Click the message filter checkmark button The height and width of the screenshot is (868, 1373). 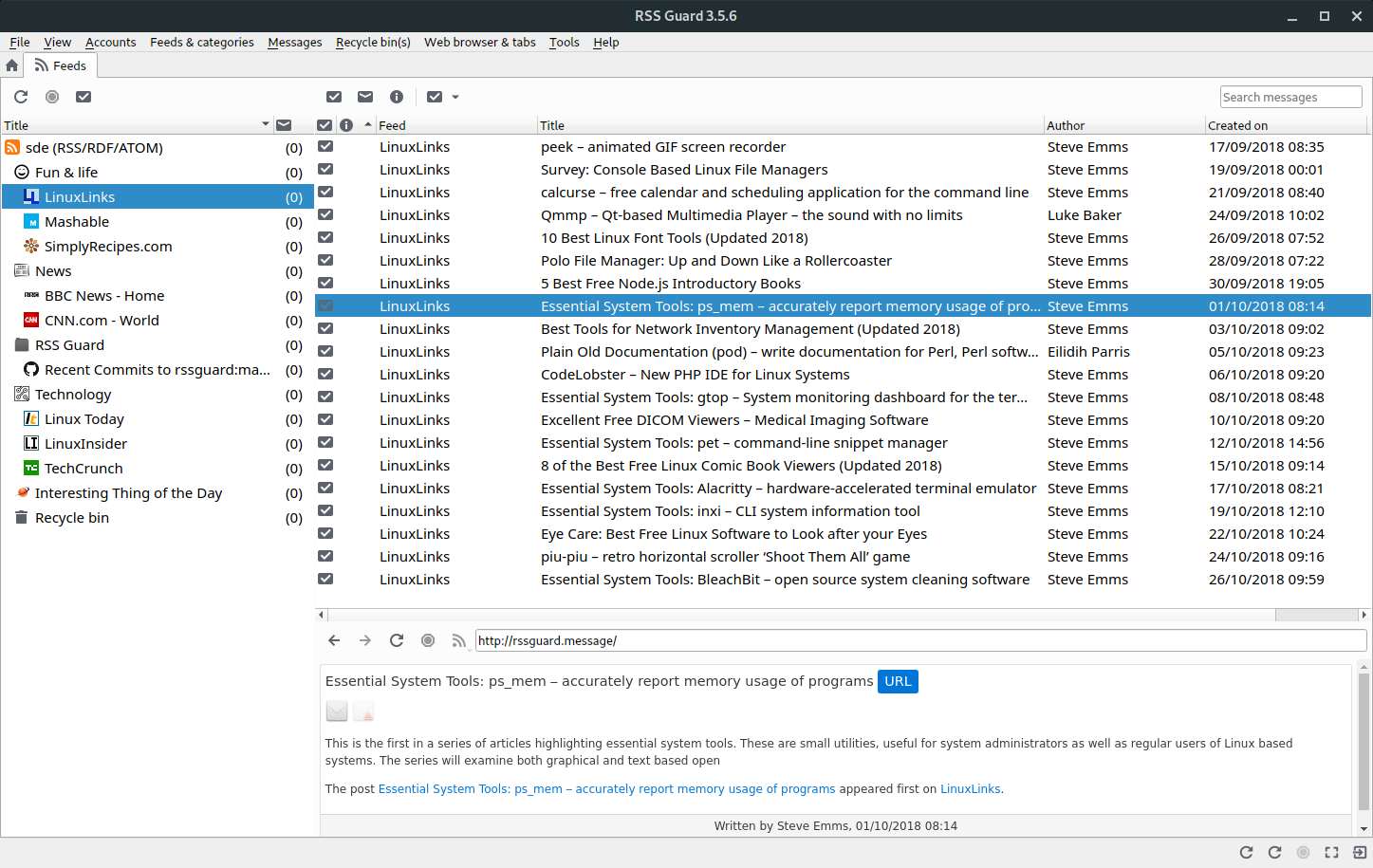pos(435,97)
